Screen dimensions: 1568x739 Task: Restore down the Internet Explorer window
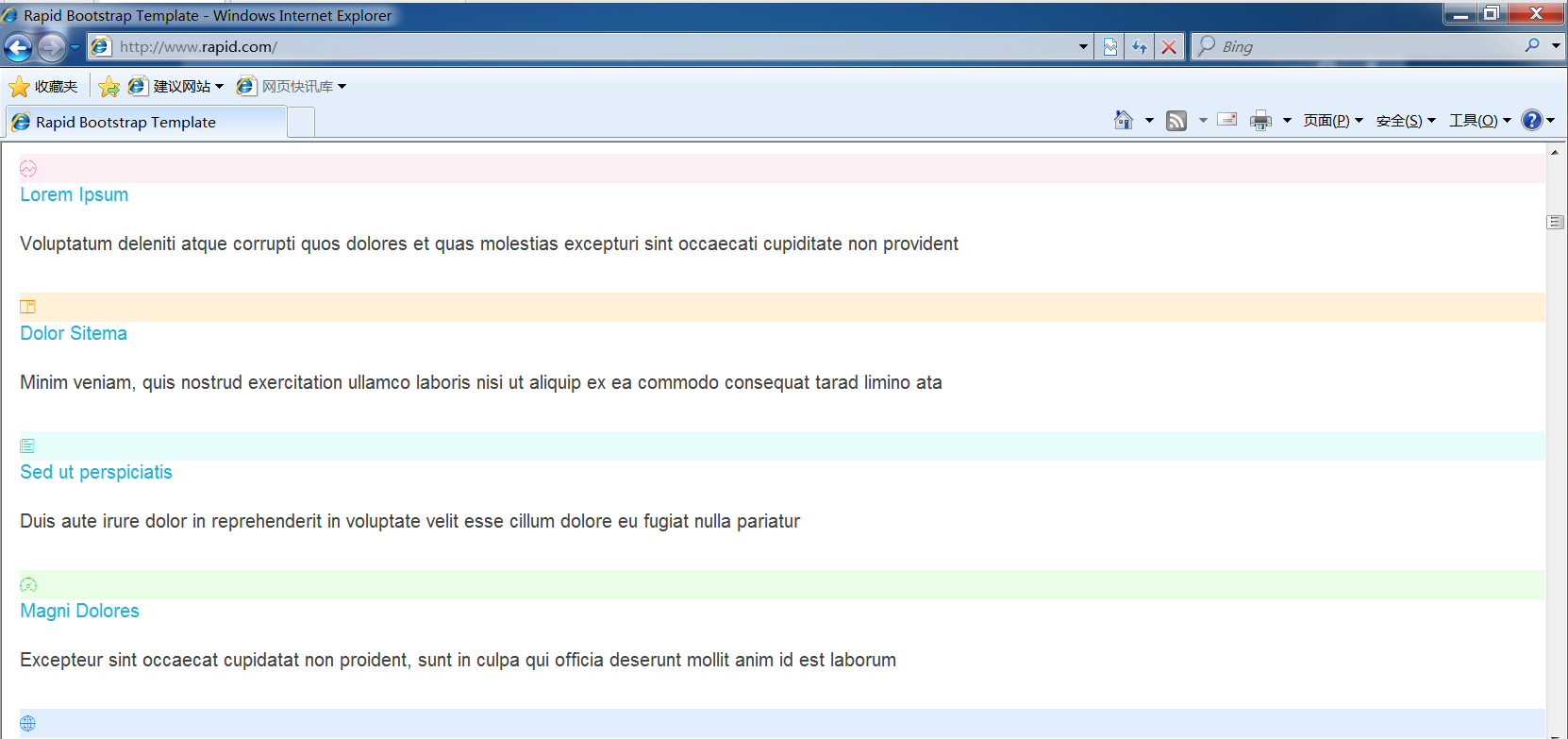click(x=1492, y=13)
